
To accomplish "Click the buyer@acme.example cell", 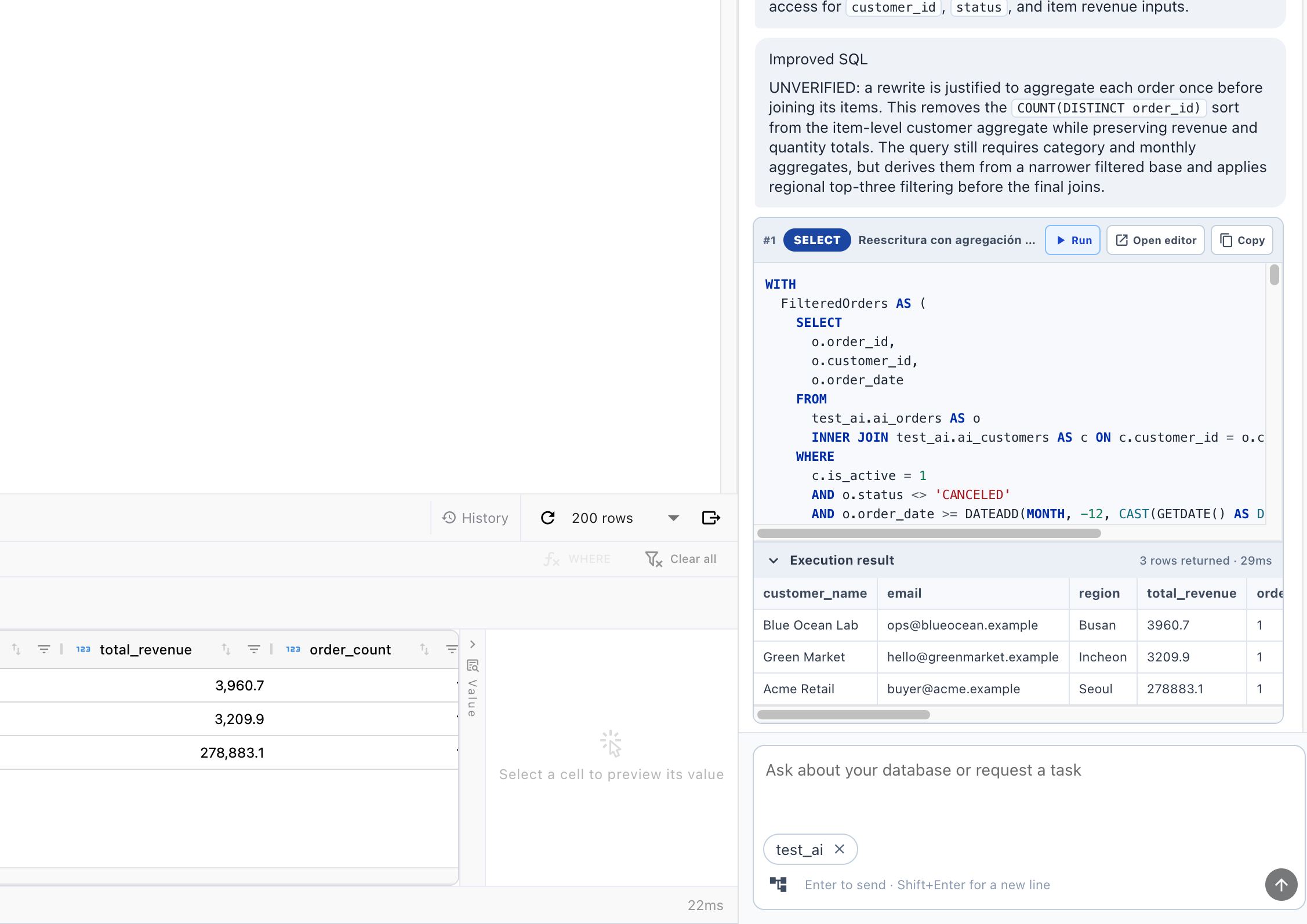I will [973, 689].
